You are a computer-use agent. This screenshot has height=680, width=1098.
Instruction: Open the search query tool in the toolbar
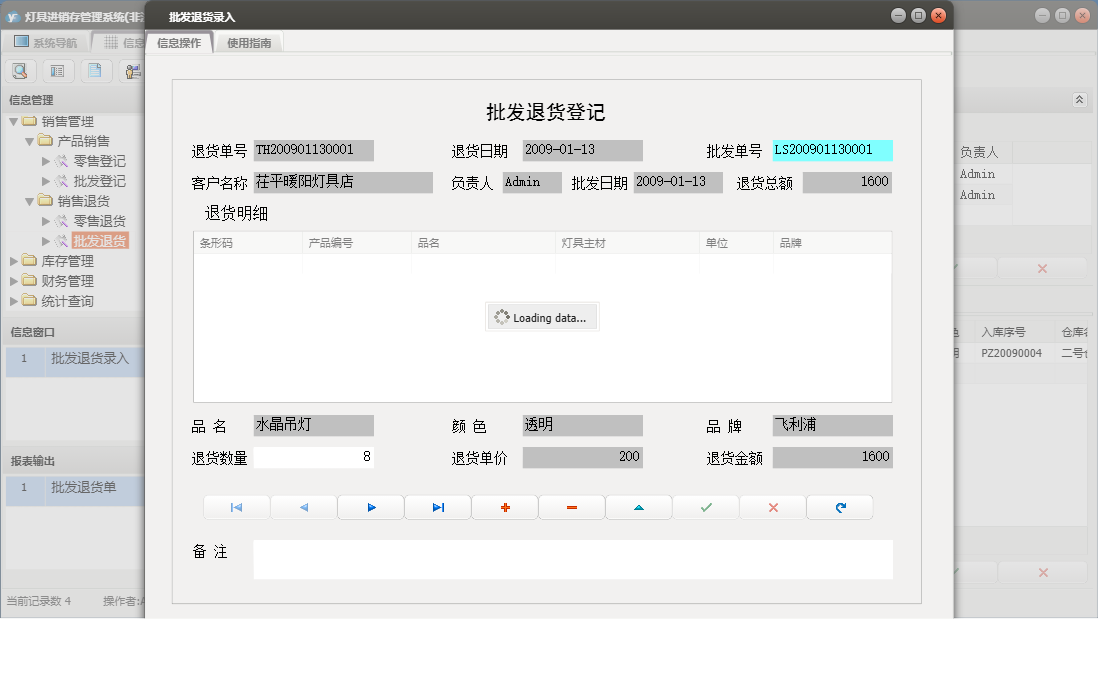pyautogui.click(x=20, y=71)
